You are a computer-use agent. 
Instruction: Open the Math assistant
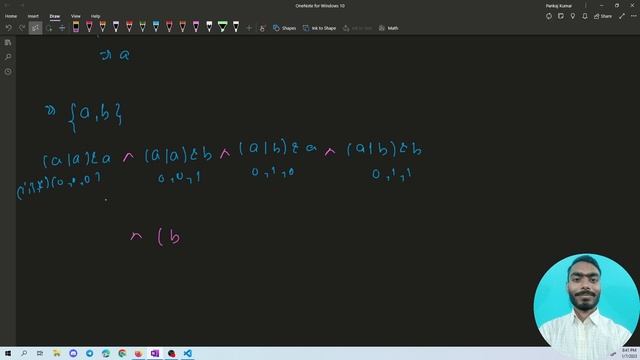tap(389, 28)
